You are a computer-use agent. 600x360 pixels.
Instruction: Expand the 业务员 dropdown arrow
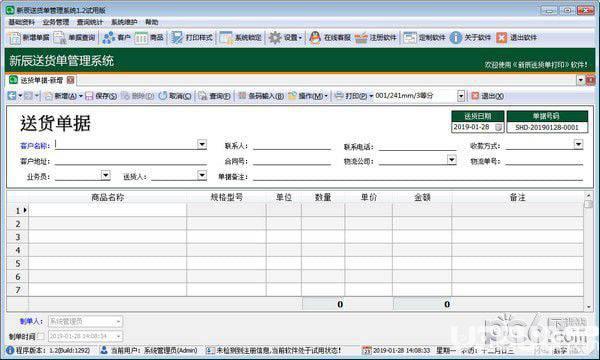[106, 175]
